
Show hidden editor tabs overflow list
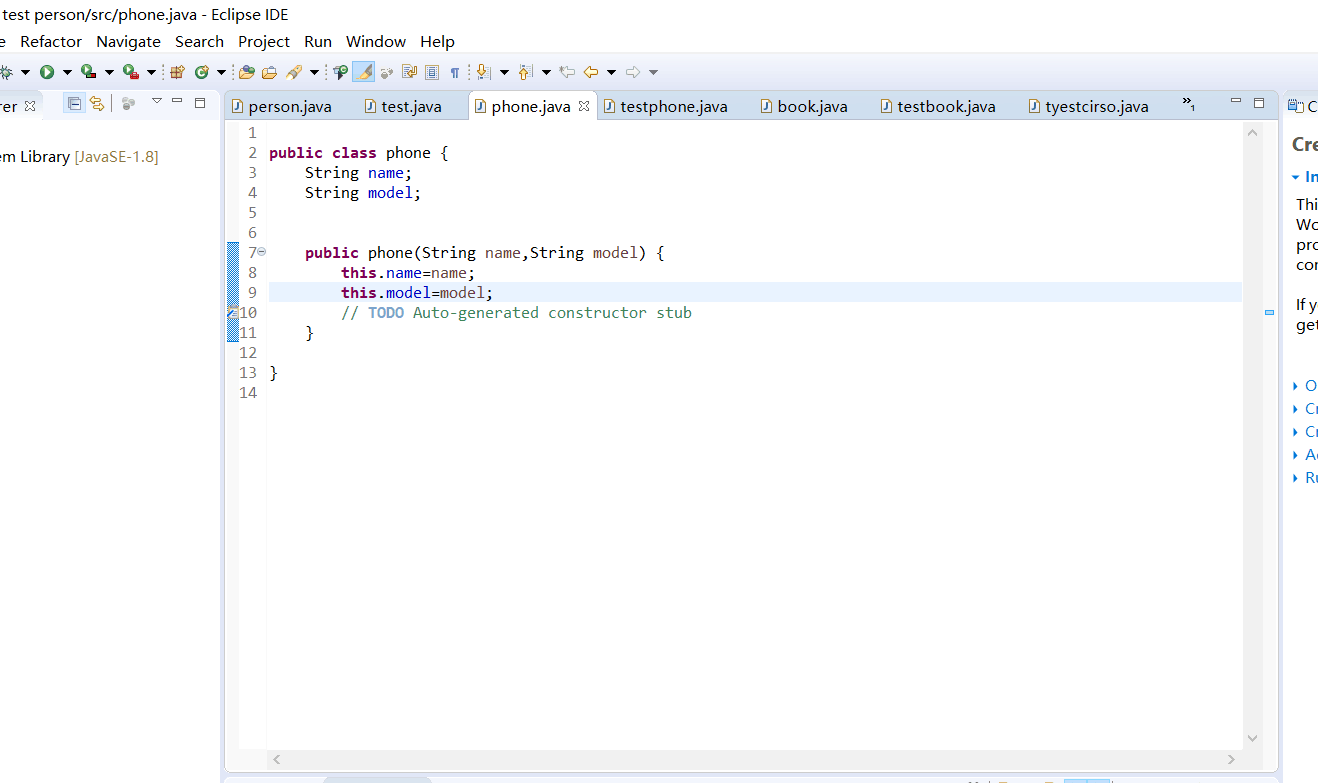pyautogui.click(x=1188, y=104)
